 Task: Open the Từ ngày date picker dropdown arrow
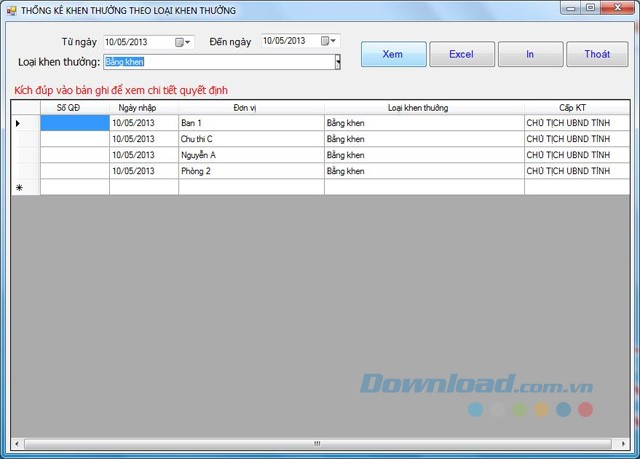pyautogui.click(x=188, y=42)
